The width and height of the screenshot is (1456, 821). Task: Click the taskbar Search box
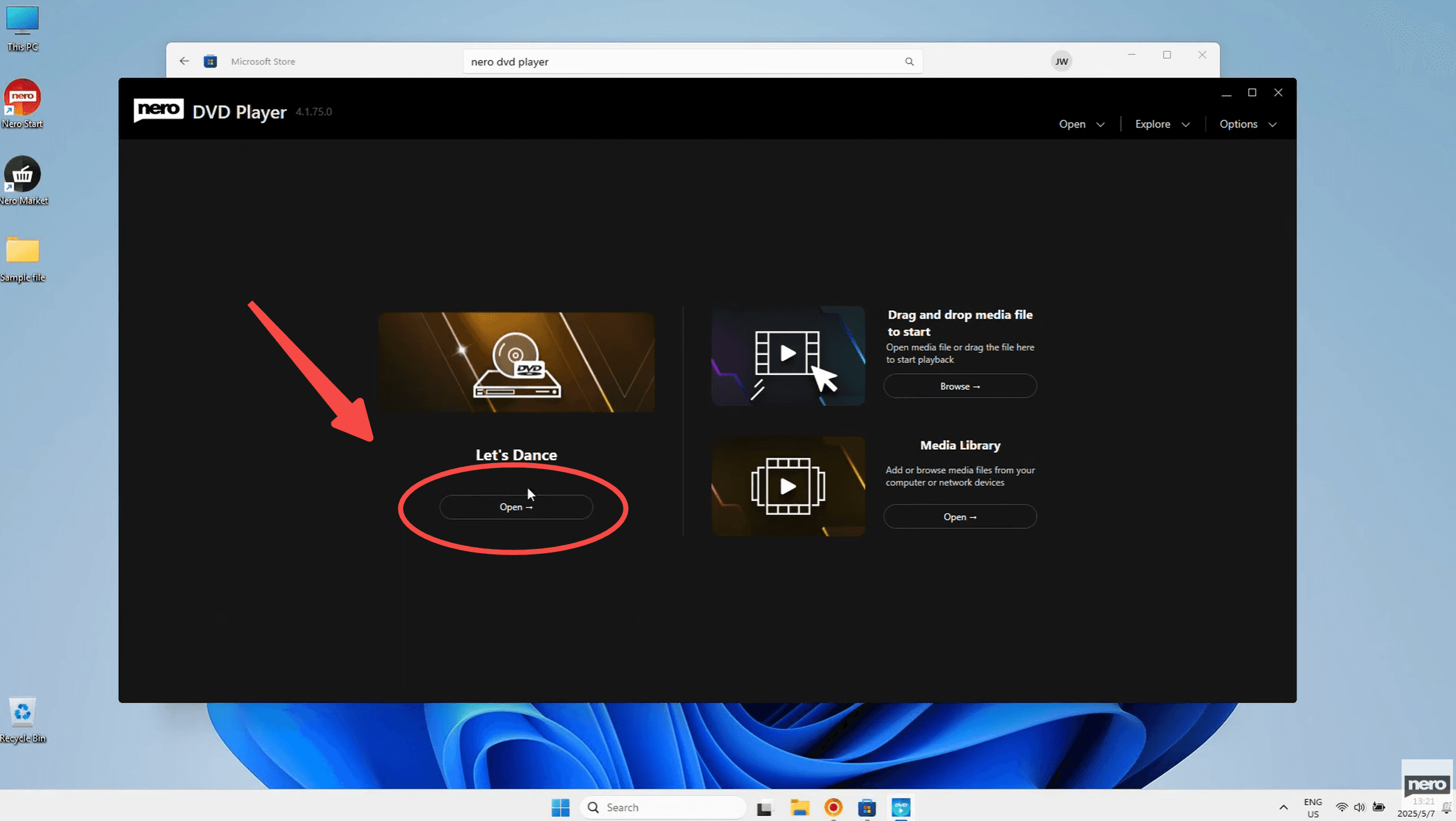(662, 807)
